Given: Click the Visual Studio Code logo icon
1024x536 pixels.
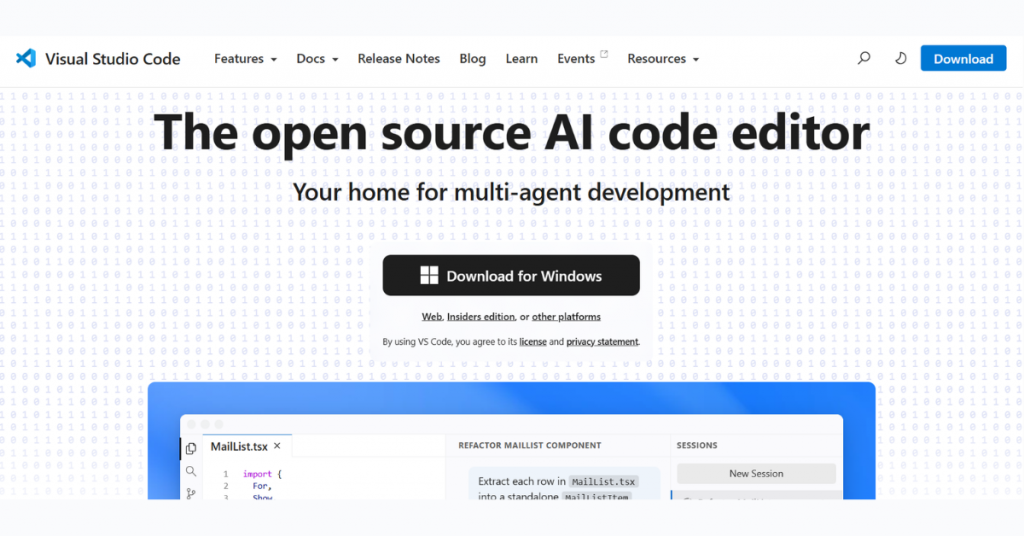Looking at the screenshot, I should pos(26,58).
